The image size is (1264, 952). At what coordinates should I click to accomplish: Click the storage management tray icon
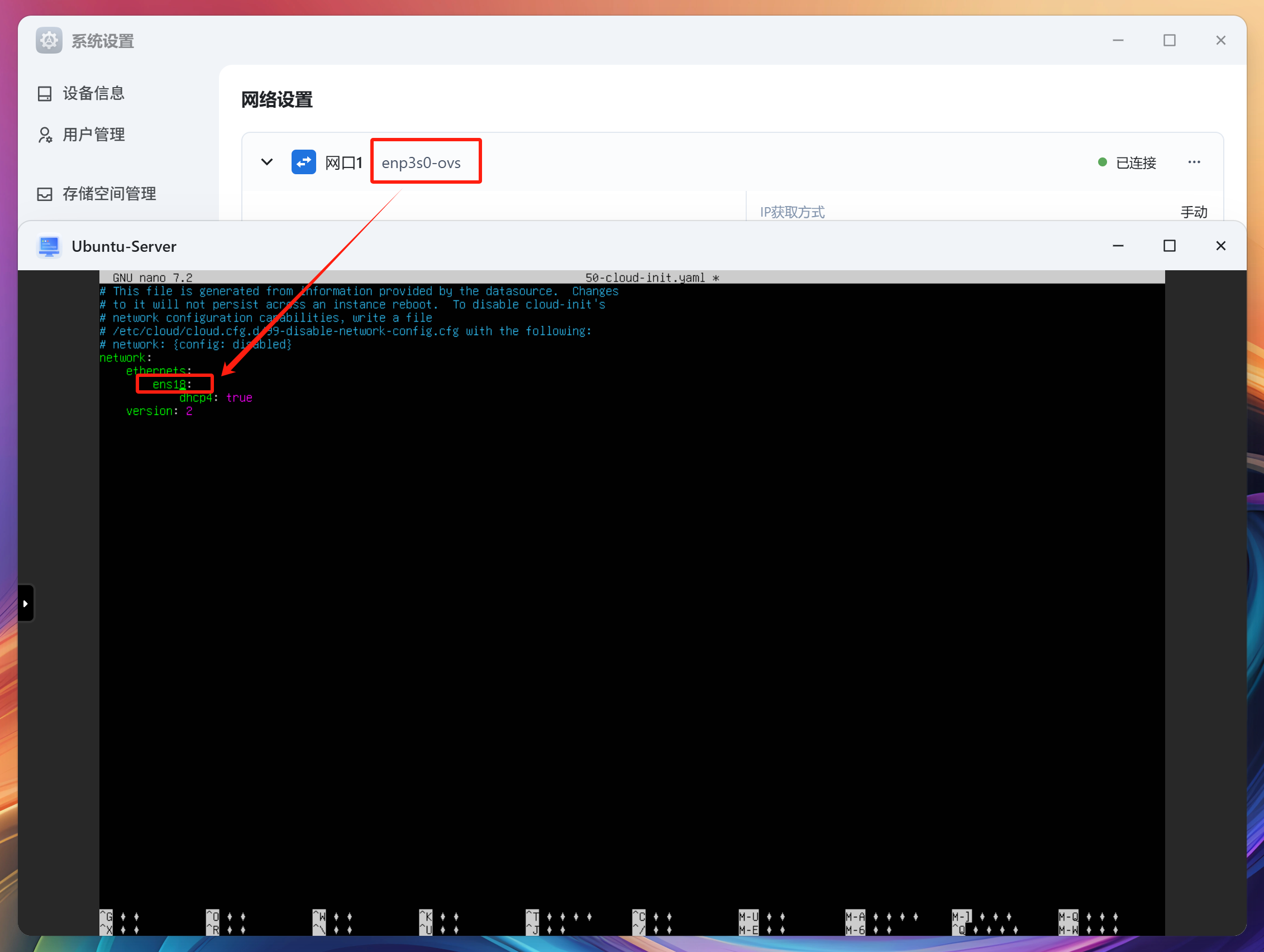(45, 194)
